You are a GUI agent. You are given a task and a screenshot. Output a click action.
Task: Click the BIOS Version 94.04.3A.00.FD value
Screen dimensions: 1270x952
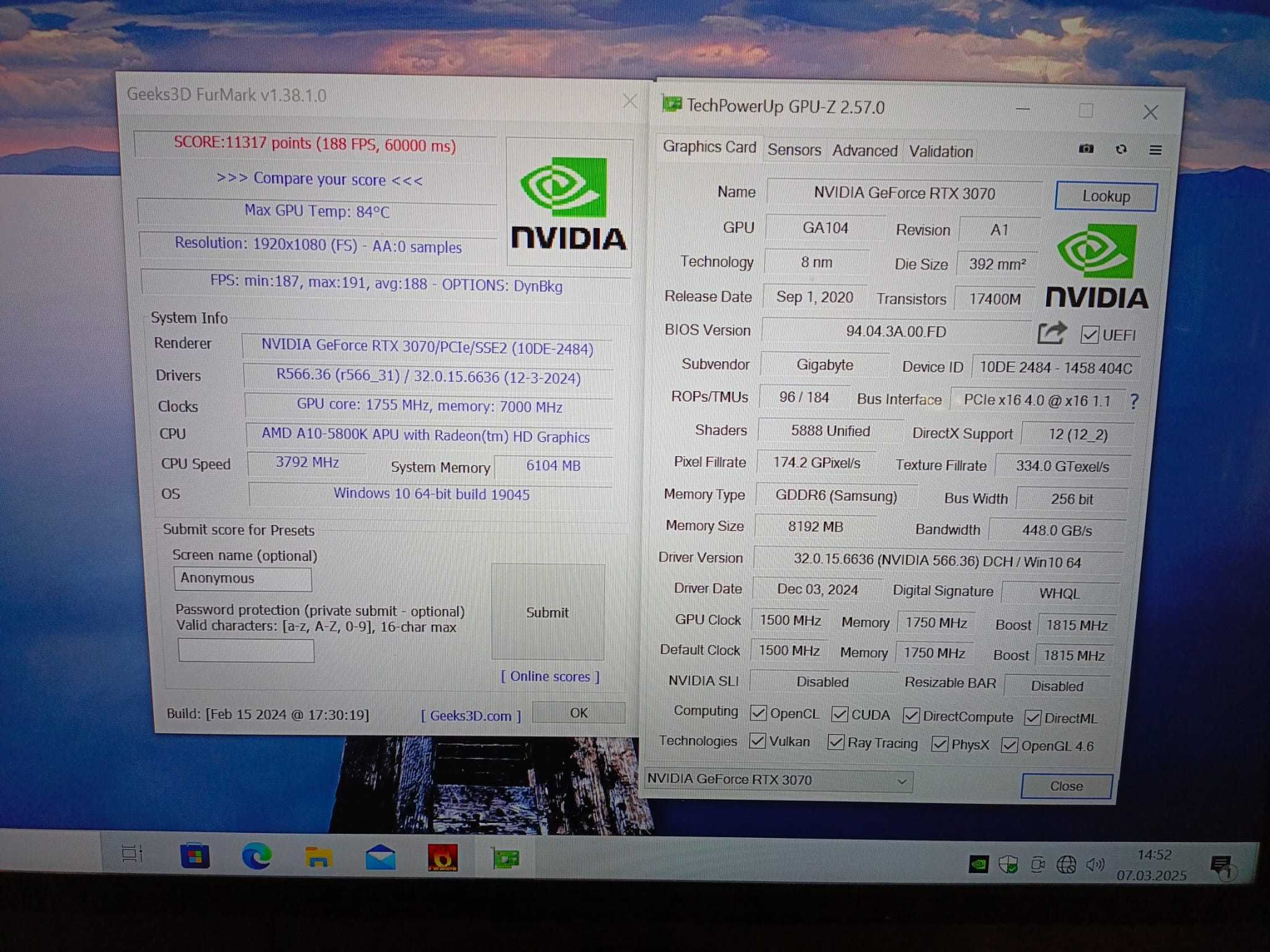coord(895,332)
